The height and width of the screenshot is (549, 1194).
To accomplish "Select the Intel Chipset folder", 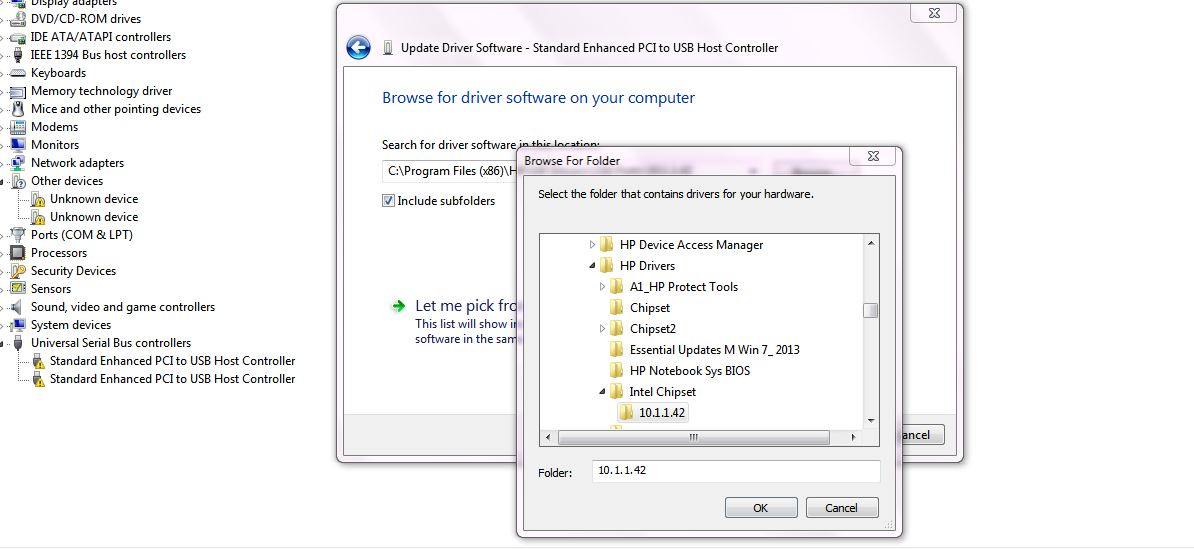I will click(x=662, y=392).
